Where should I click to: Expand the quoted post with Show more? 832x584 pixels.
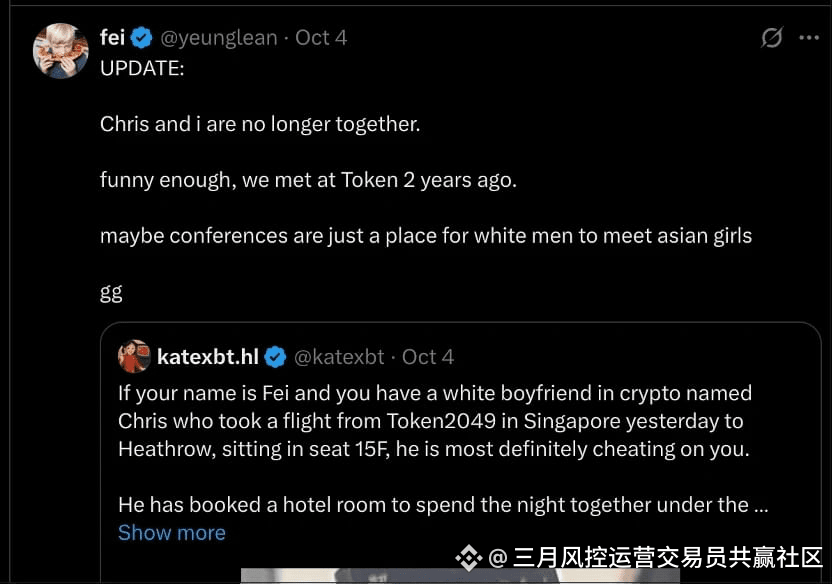(172, 533)
